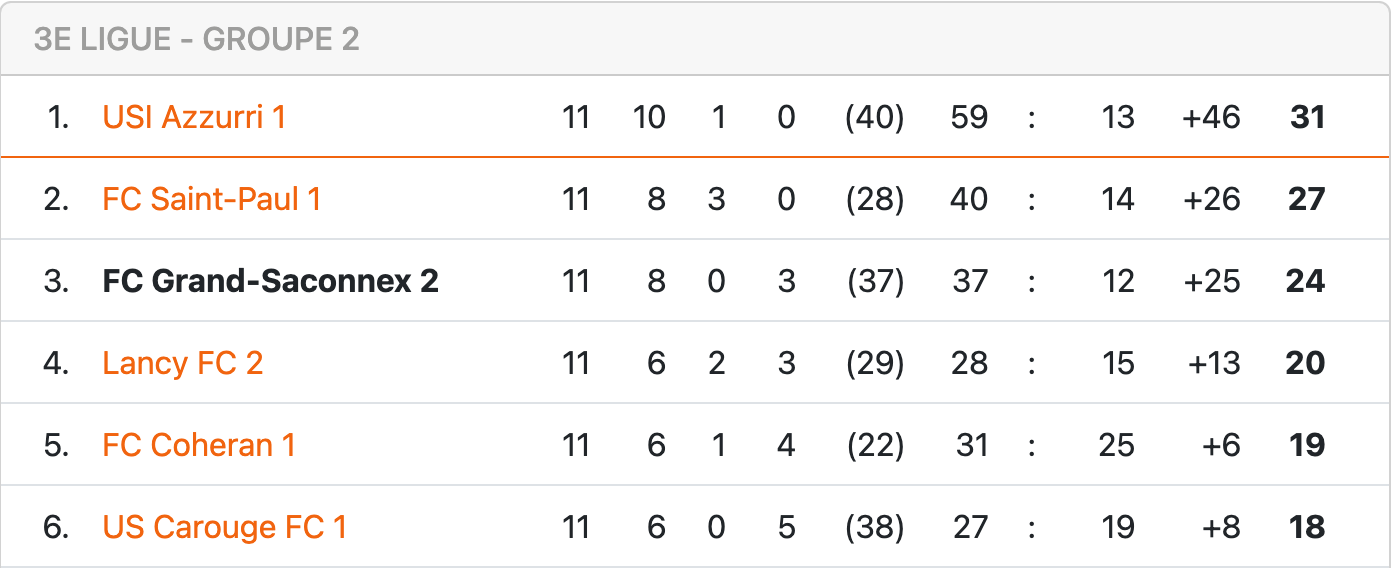This screenshot has height=568, width=1392.
Task: Select the FC Coheran 1 link
Action: [199, 445]
